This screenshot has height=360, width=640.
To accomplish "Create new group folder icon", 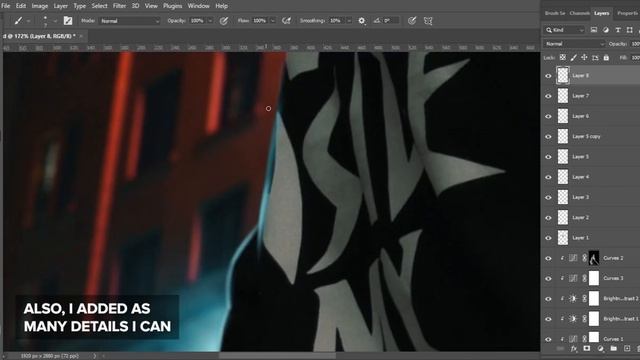I will coord(613,349).
